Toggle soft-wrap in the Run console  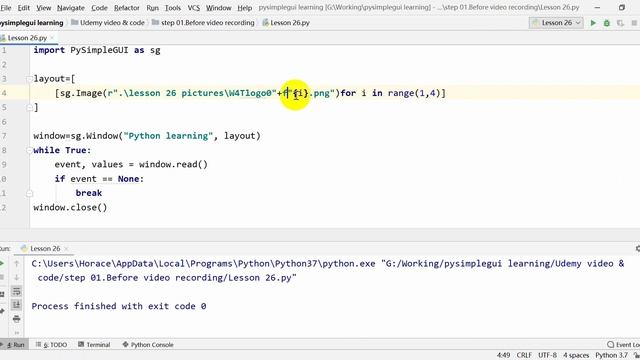16,291
